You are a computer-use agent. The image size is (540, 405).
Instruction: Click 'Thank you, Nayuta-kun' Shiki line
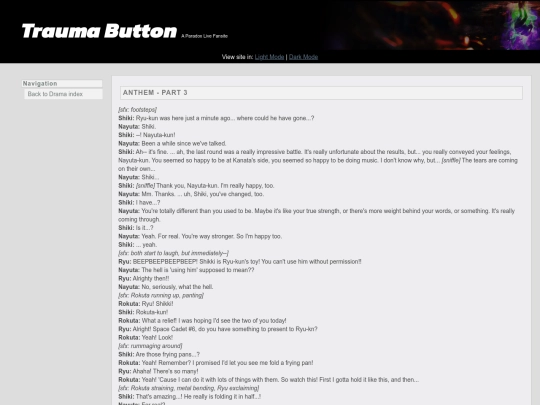pyautogui.click(x=196, y=186)
